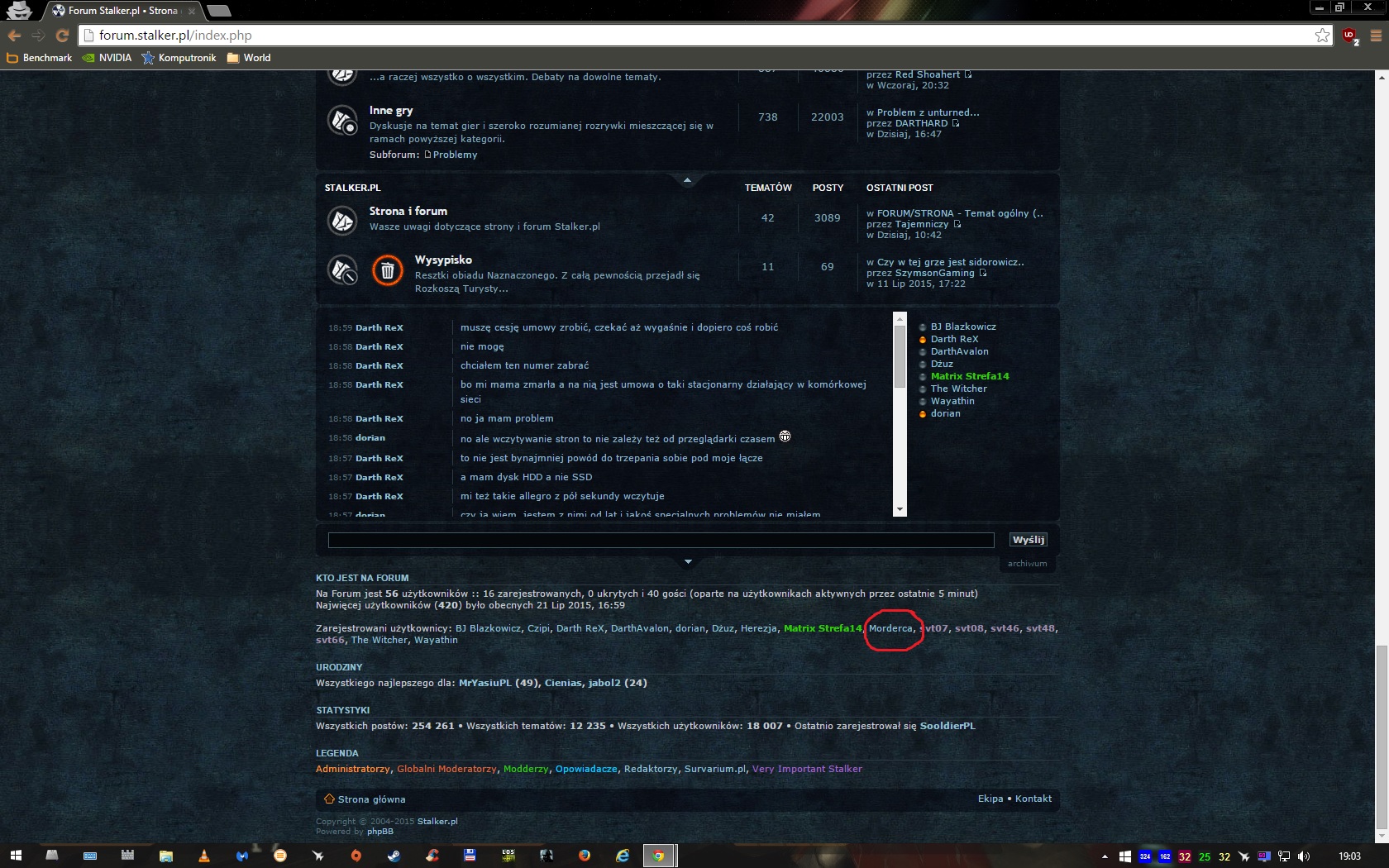Open the Wysypisko trash bin icon

coord(387,270)
